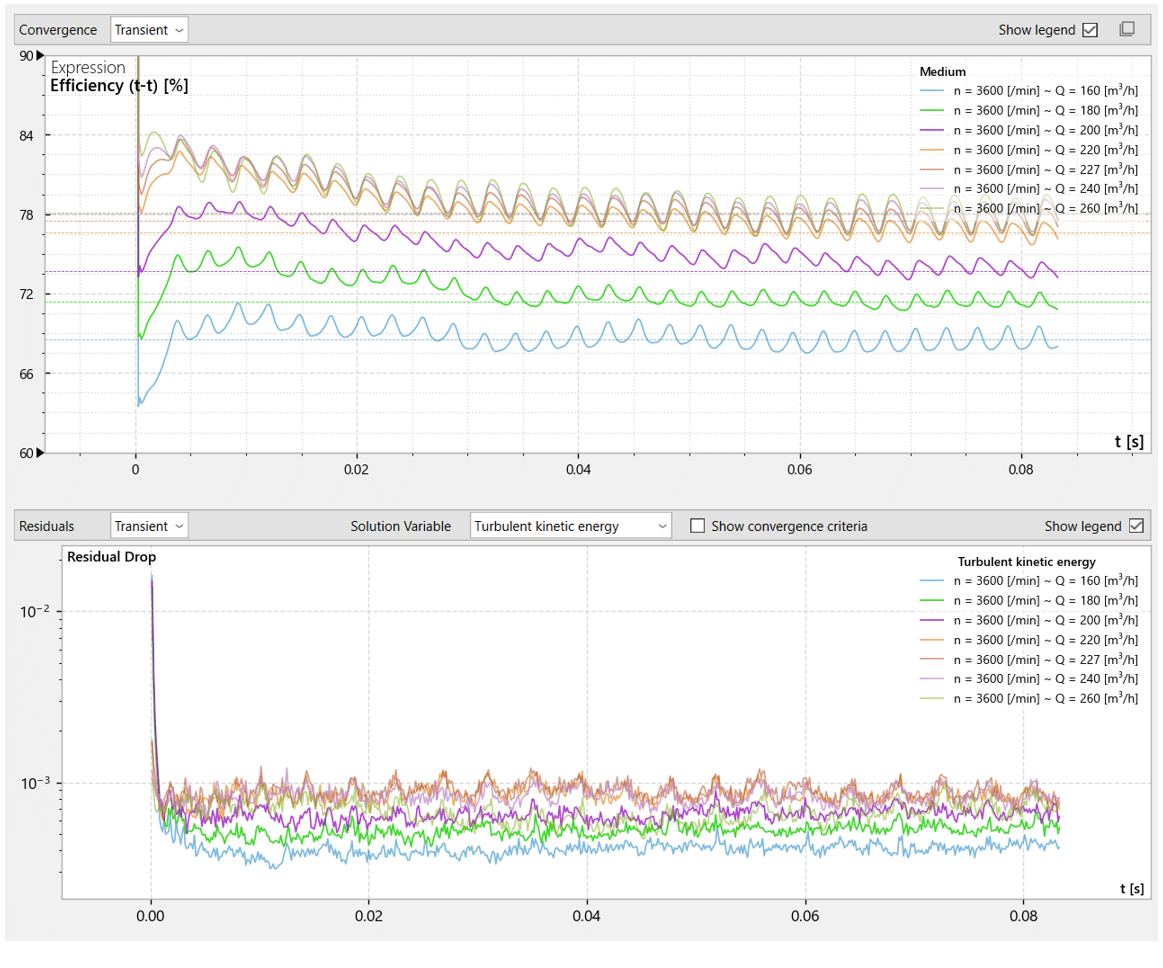Click Residual Drop plot title
The image size is (1163, 968).
point(111,556)
